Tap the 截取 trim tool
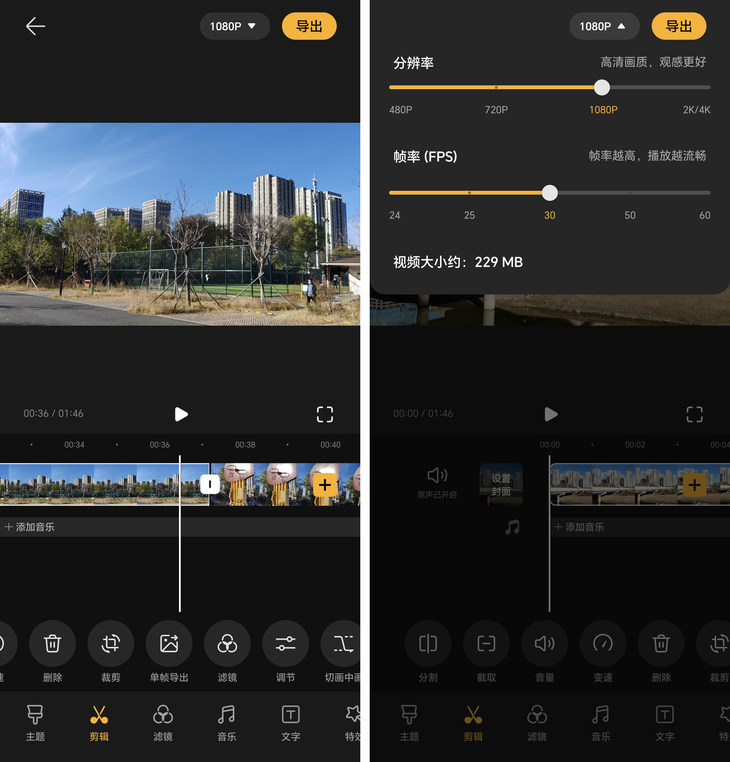Viewport: 730px width, 762px height. (486, 652)
